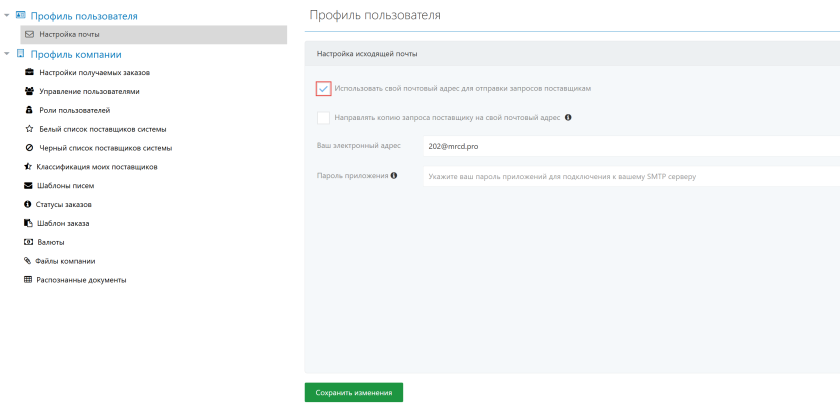
Task: Click the info icon beside Статусы заказов
Action: 28,205
